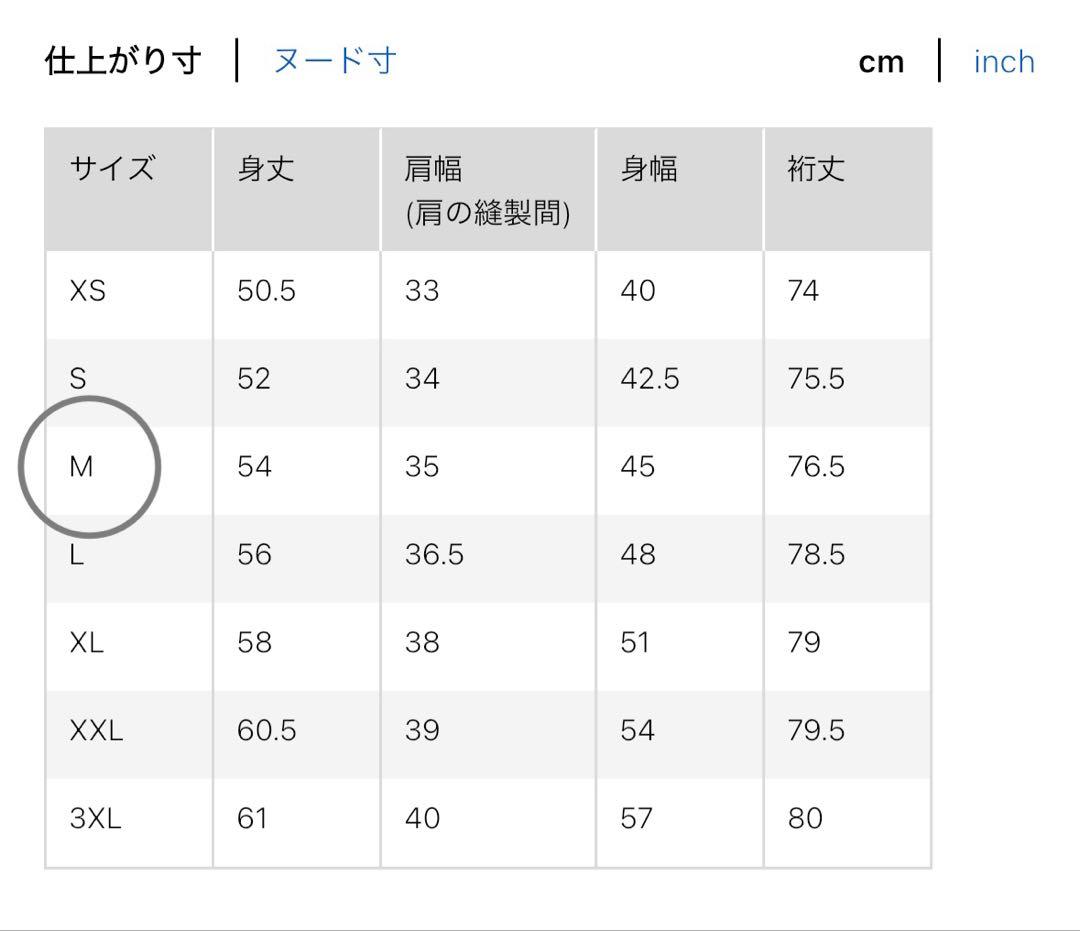Click the 76.5 sleeve value for M

816,467
